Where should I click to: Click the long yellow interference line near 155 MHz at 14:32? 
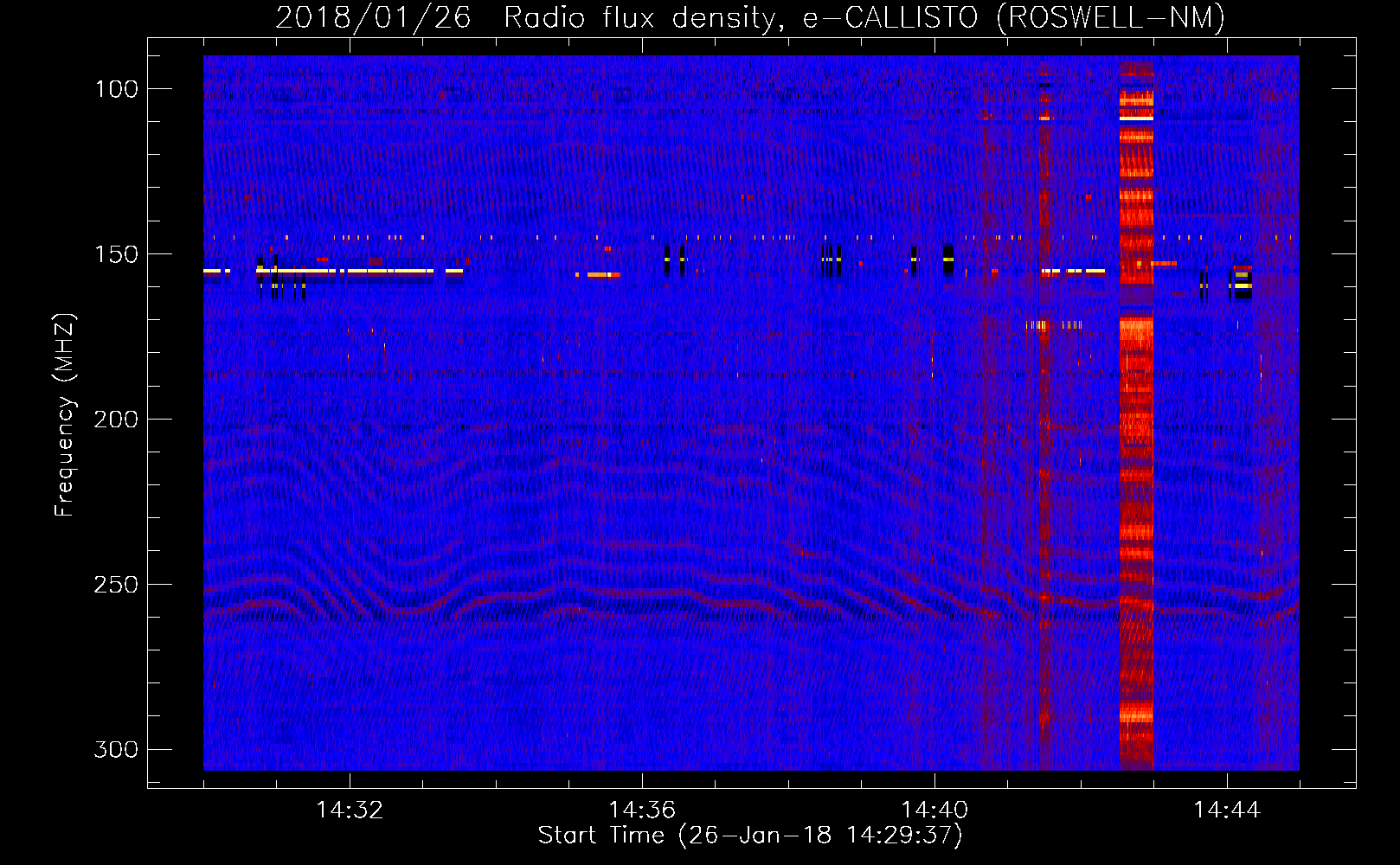(344, 271)
